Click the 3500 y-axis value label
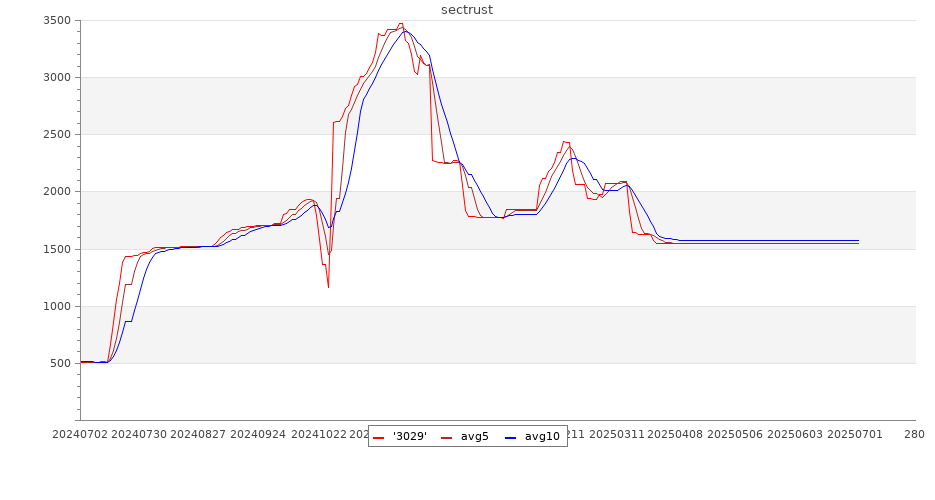This screenshot has height=500, width=935. (x=56, y=20)
